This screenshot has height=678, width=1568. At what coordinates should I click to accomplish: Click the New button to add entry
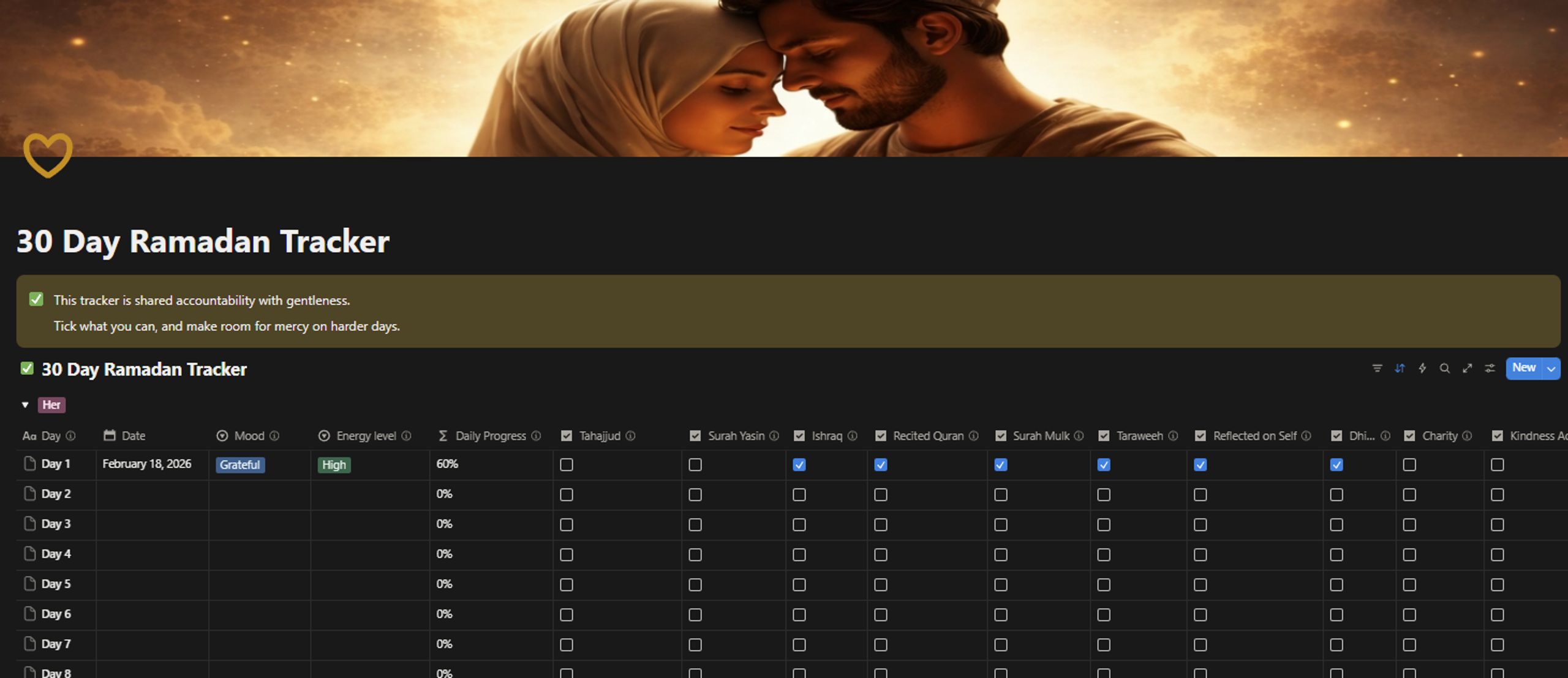pyautogui.click(x=1524, y=368)
